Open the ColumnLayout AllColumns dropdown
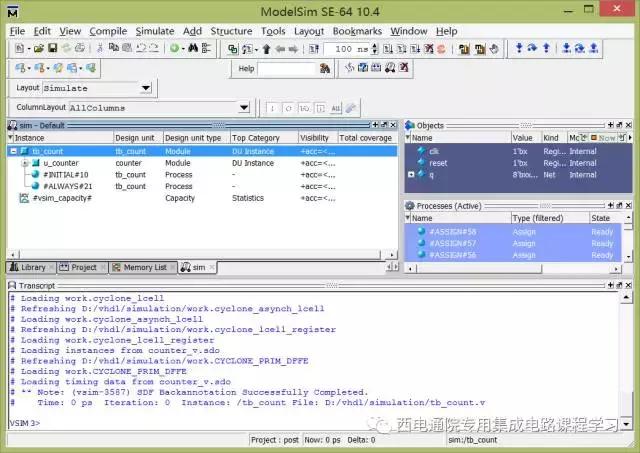 pos(244,108)
